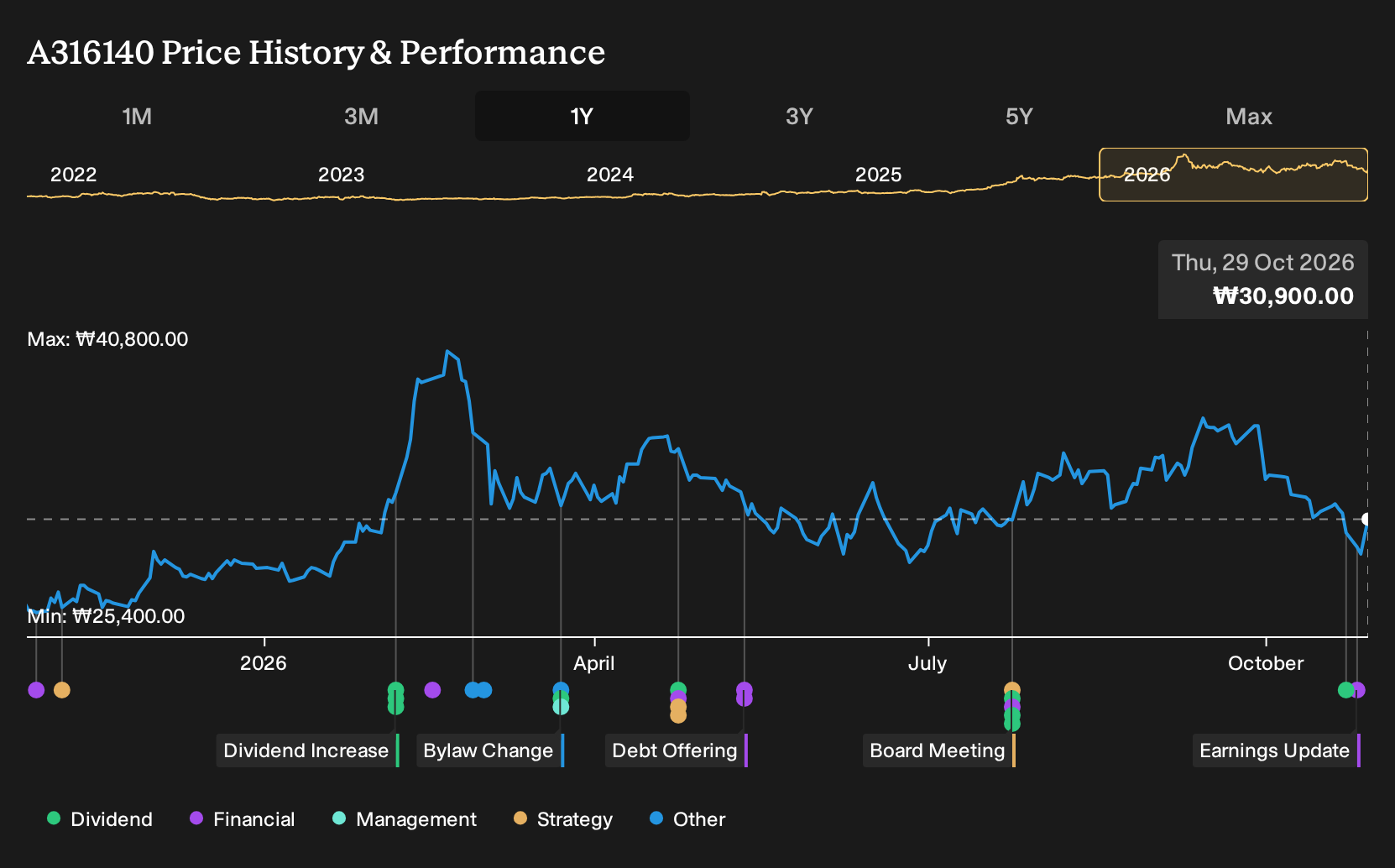This screenshot has height=868, width=1395.
Task: Select the 1M time range tab
Action: coord(137,116)
